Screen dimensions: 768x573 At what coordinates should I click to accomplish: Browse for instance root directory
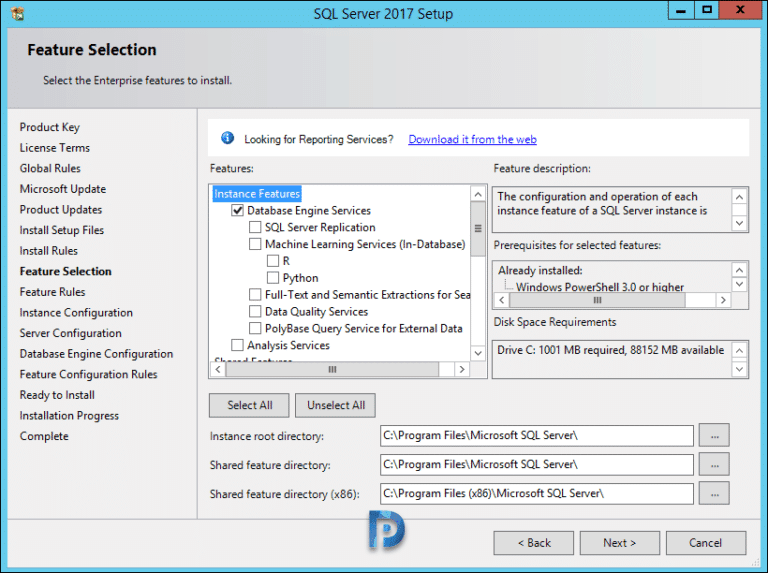pos(715,435)
